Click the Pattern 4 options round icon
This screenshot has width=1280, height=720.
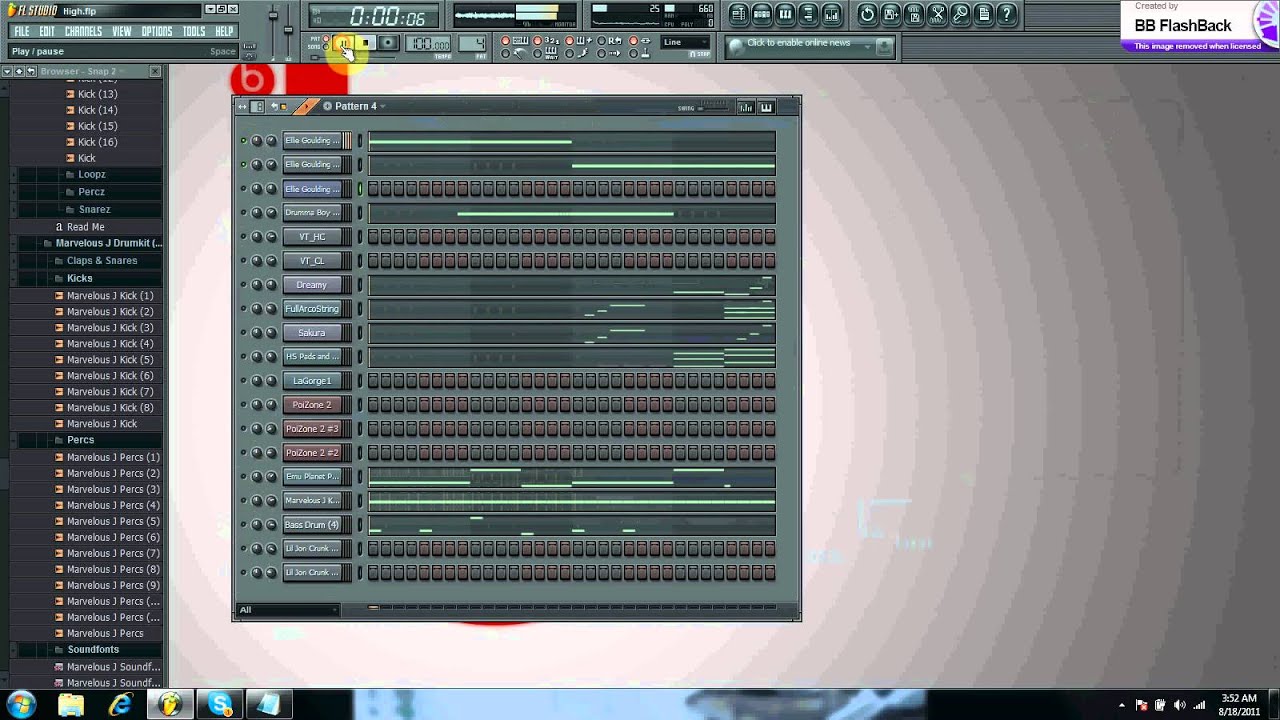point(327,106)
